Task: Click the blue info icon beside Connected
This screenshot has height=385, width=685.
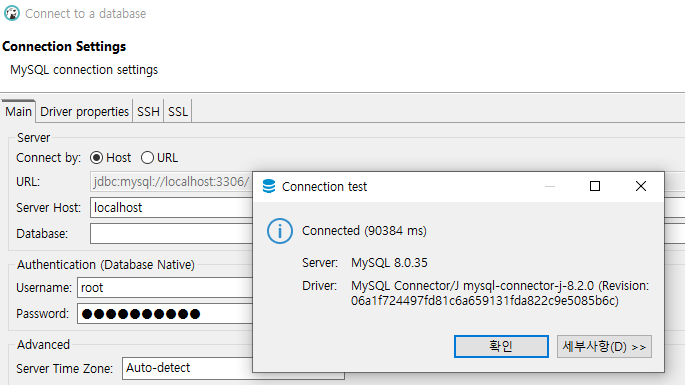Action: pos(280,231)
